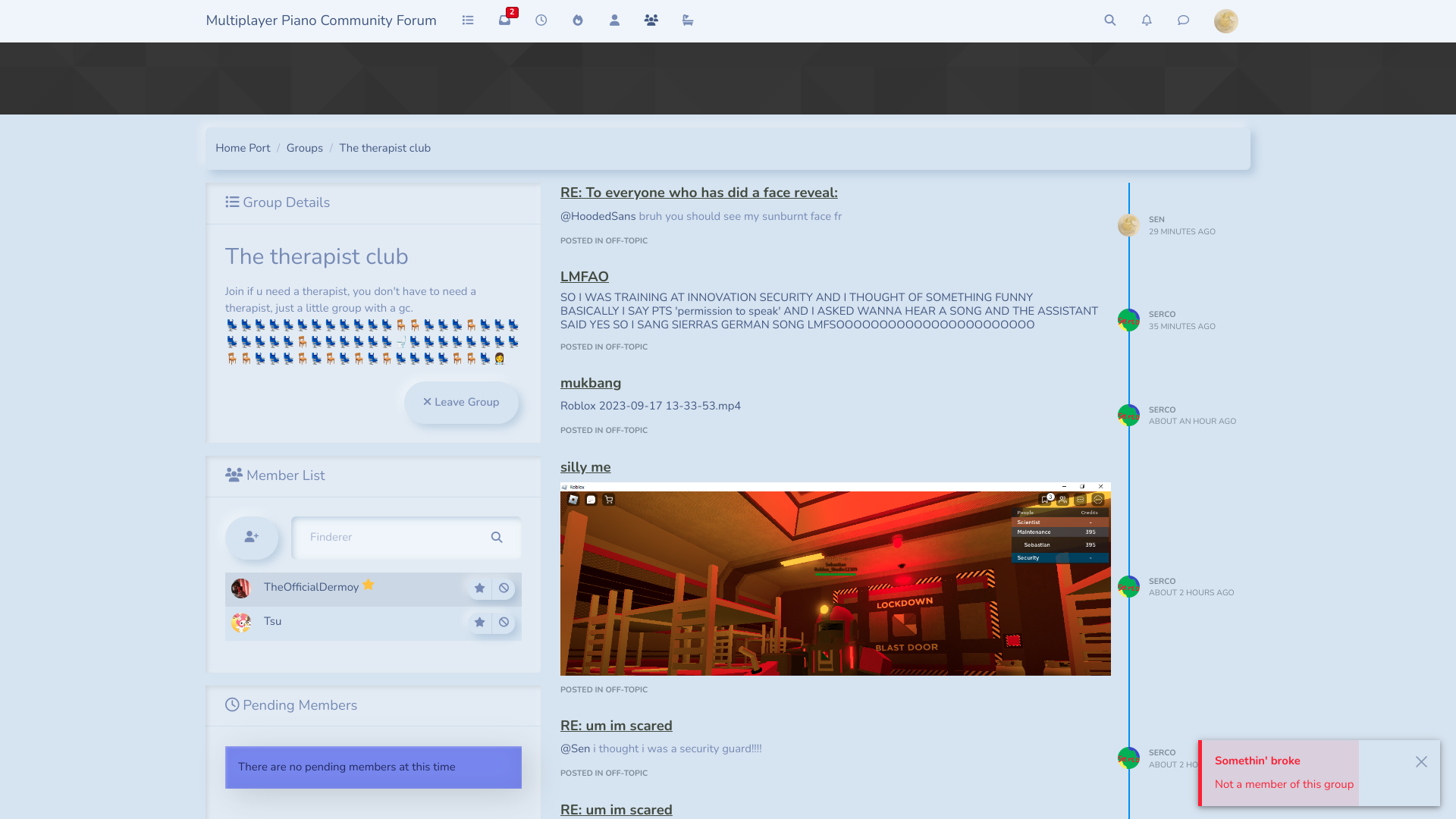This screenshot has height=819, width=1456.
Task: Click the 35 MINUTES AGO timestamp
Action: click(x=1181, y=327)
